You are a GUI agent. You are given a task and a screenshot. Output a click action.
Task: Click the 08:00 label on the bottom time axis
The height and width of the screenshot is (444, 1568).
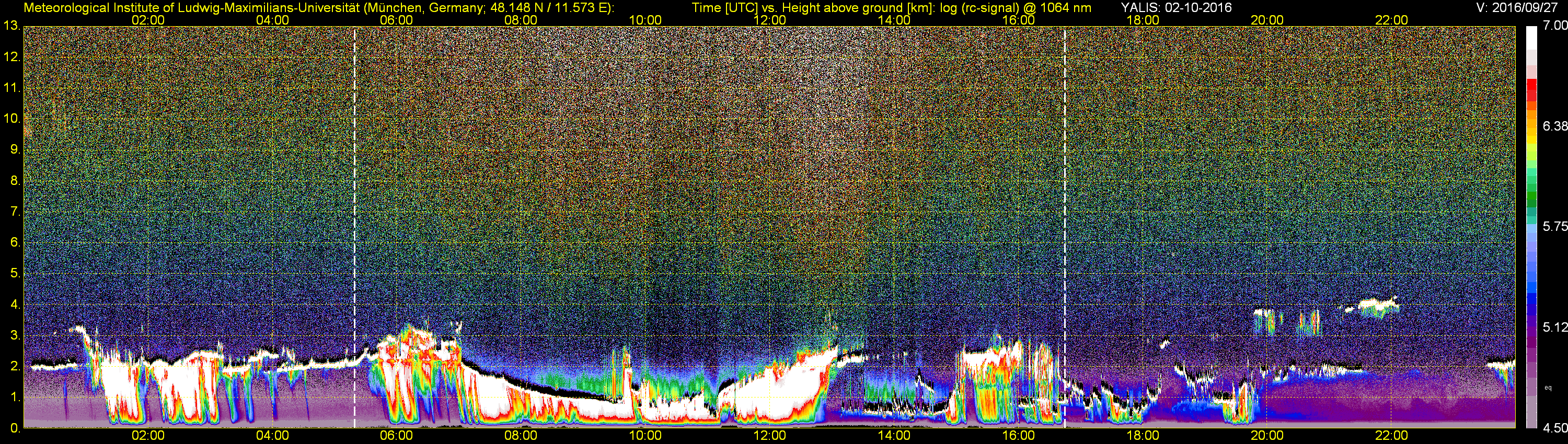[x=521, y=436]
